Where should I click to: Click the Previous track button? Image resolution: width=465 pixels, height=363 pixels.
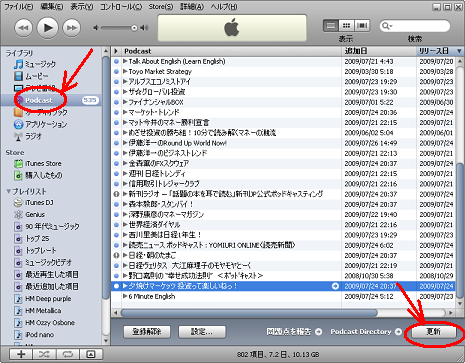click(x=23, y=28)
